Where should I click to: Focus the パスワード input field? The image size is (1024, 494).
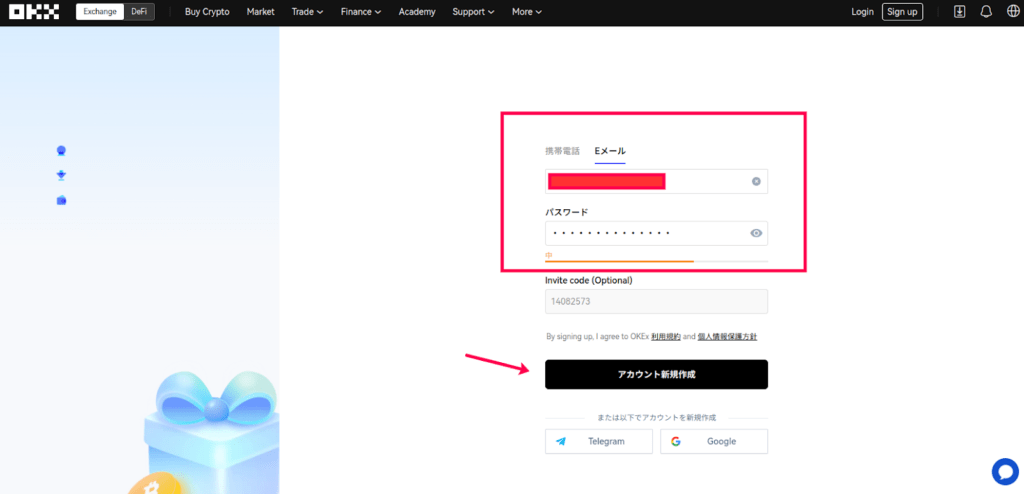point(656,233)
